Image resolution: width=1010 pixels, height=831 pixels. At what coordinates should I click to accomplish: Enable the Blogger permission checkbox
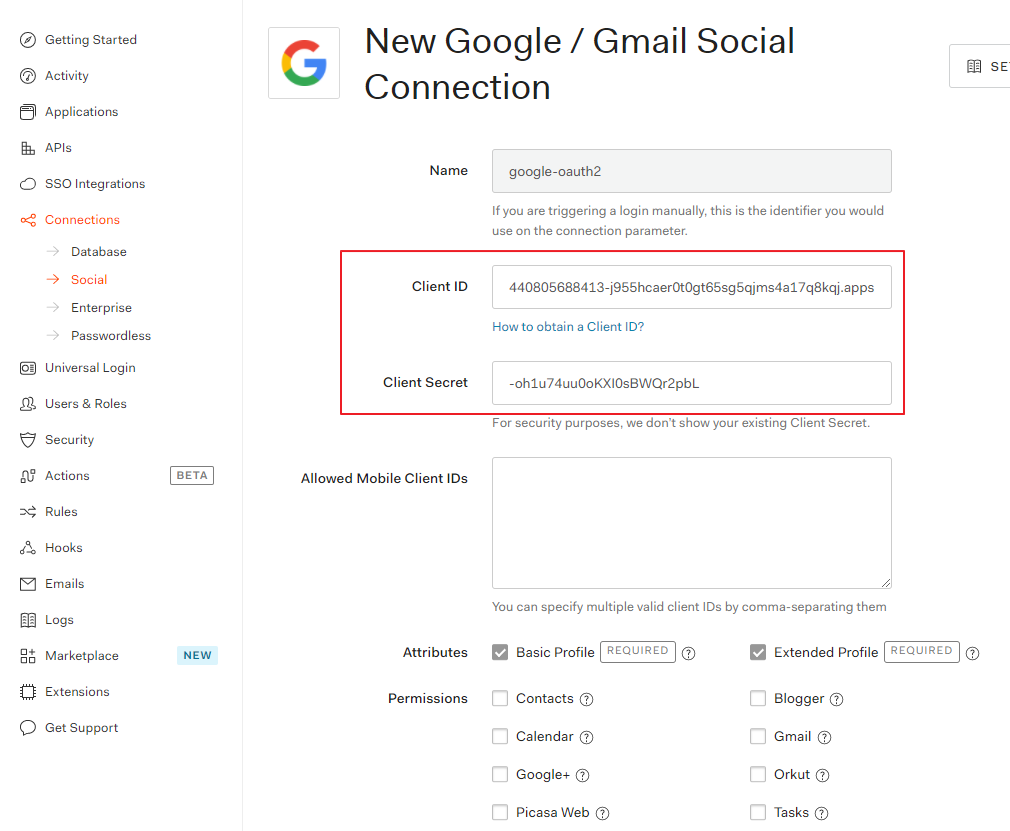click(x=758, y=699)
